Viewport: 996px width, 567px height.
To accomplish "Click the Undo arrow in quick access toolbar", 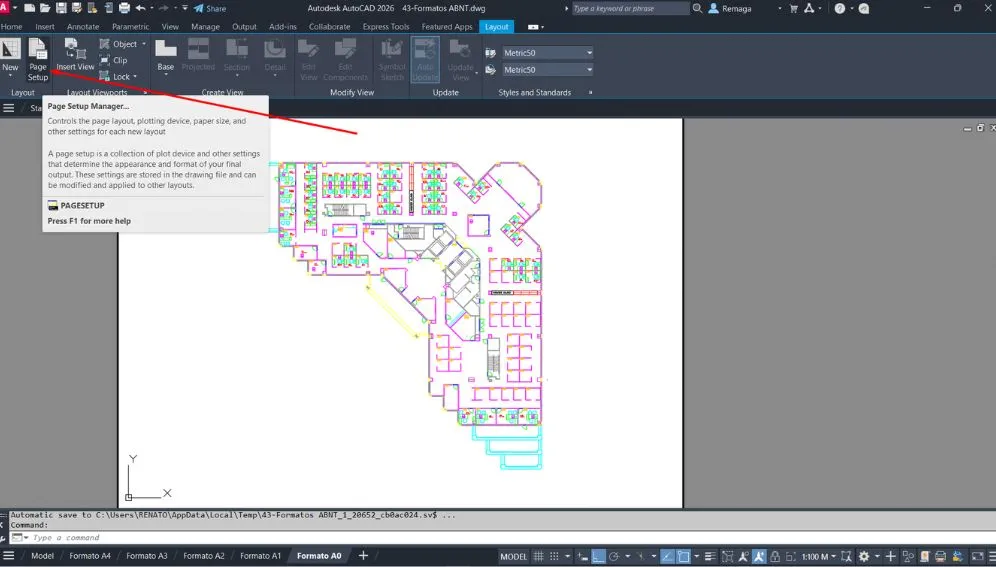I will [139, 8].
